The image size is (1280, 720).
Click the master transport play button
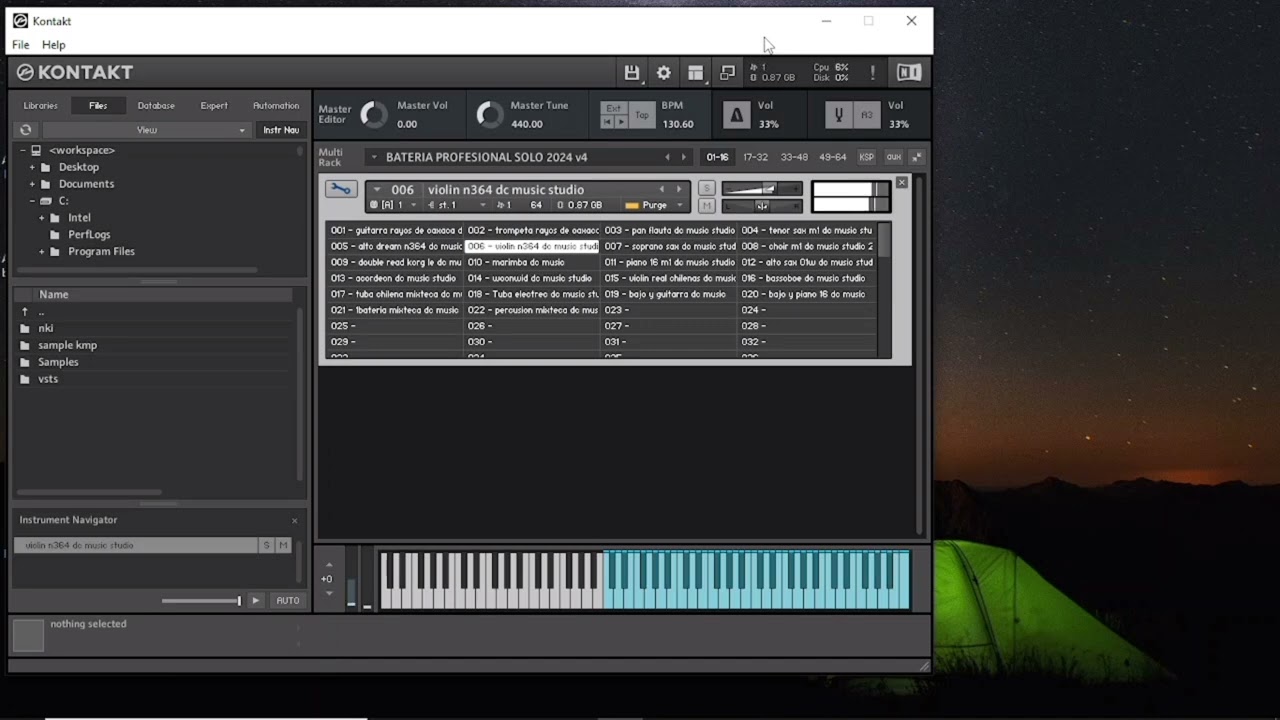click(621, 121)
